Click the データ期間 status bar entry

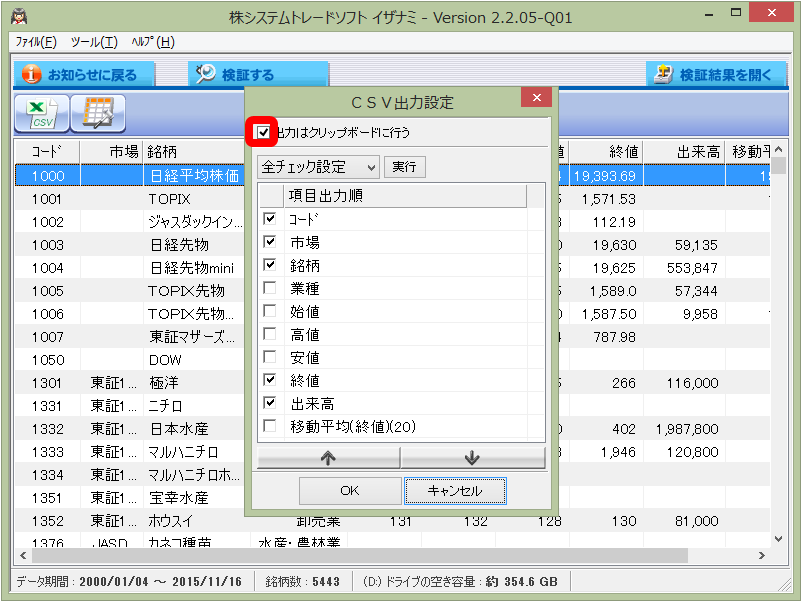click(129, 582)
